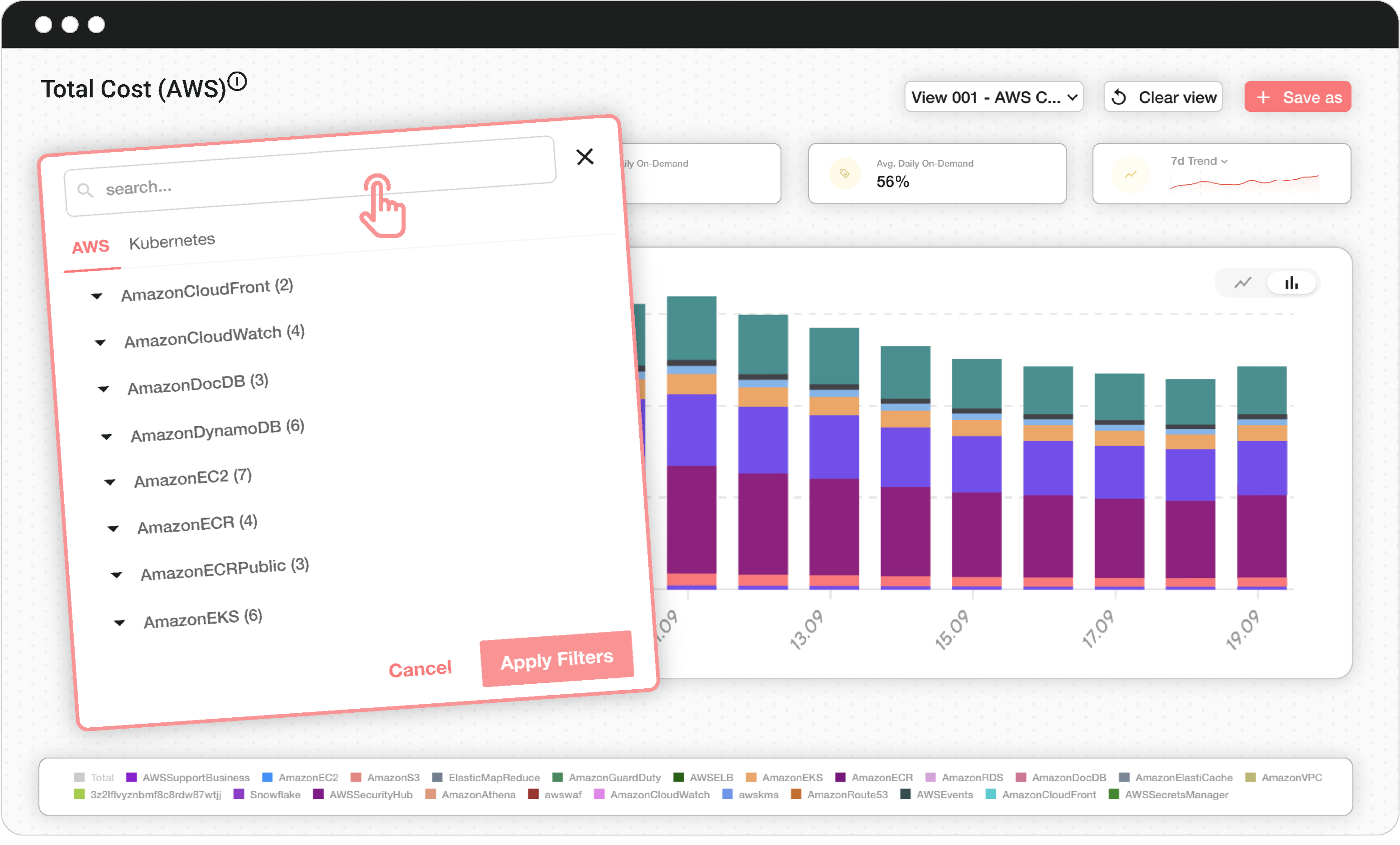Toggle AmazonRoute53 legend swatch
The image size is (1400, 845).
point(796,794)
